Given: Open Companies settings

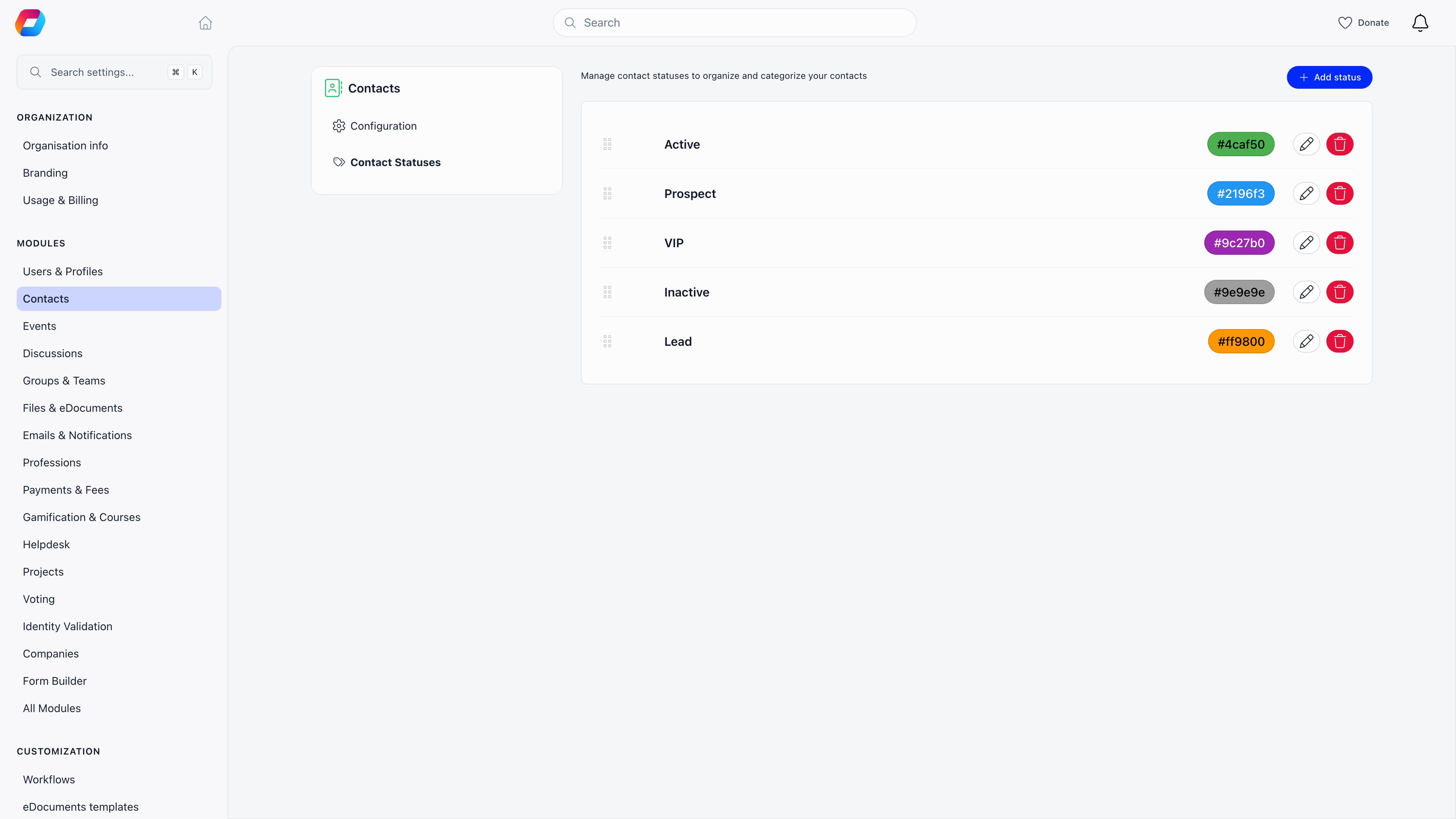Looking at the screenshot, I should point(51,653).
